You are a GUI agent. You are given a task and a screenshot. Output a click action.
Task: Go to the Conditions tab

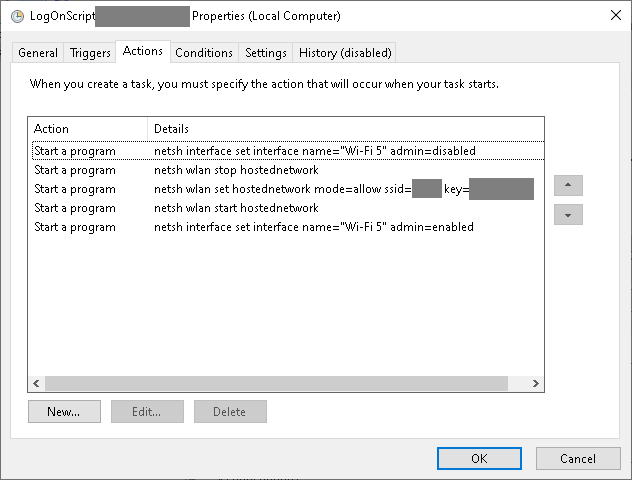(204, 53)
